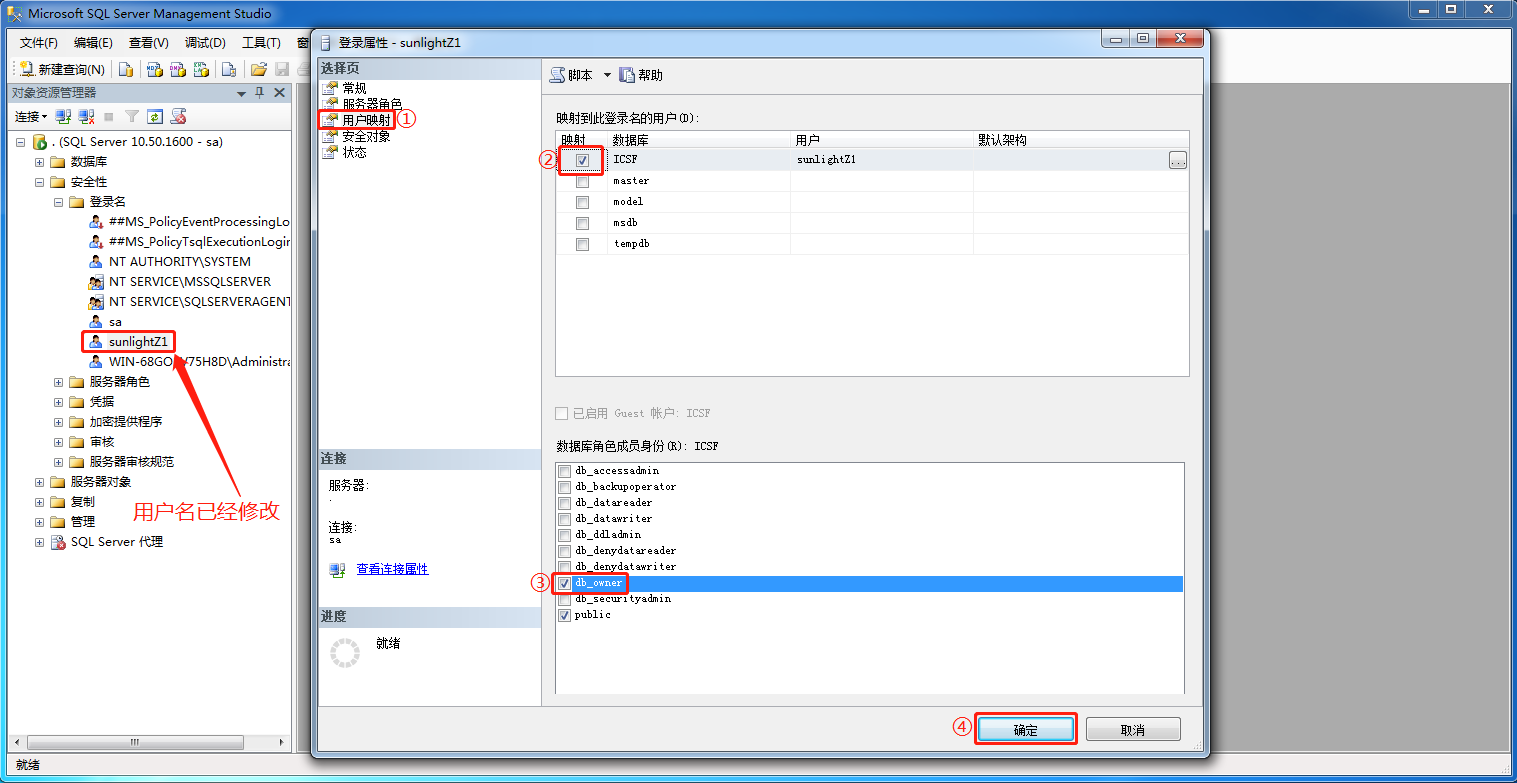This screenshot has height=783, width=1517.
Task: Click the Database Engine Query icon
Action: pyautogui.click(x=126, y=70)
